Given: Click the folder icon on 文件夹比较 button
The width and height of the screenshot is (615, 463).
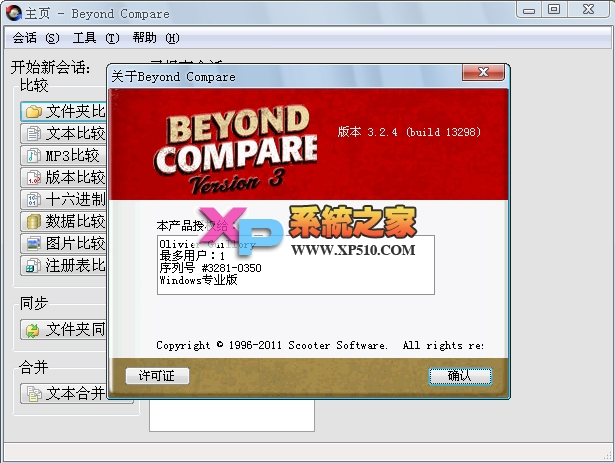Looking at the screenshot, I should coord(34,112).
